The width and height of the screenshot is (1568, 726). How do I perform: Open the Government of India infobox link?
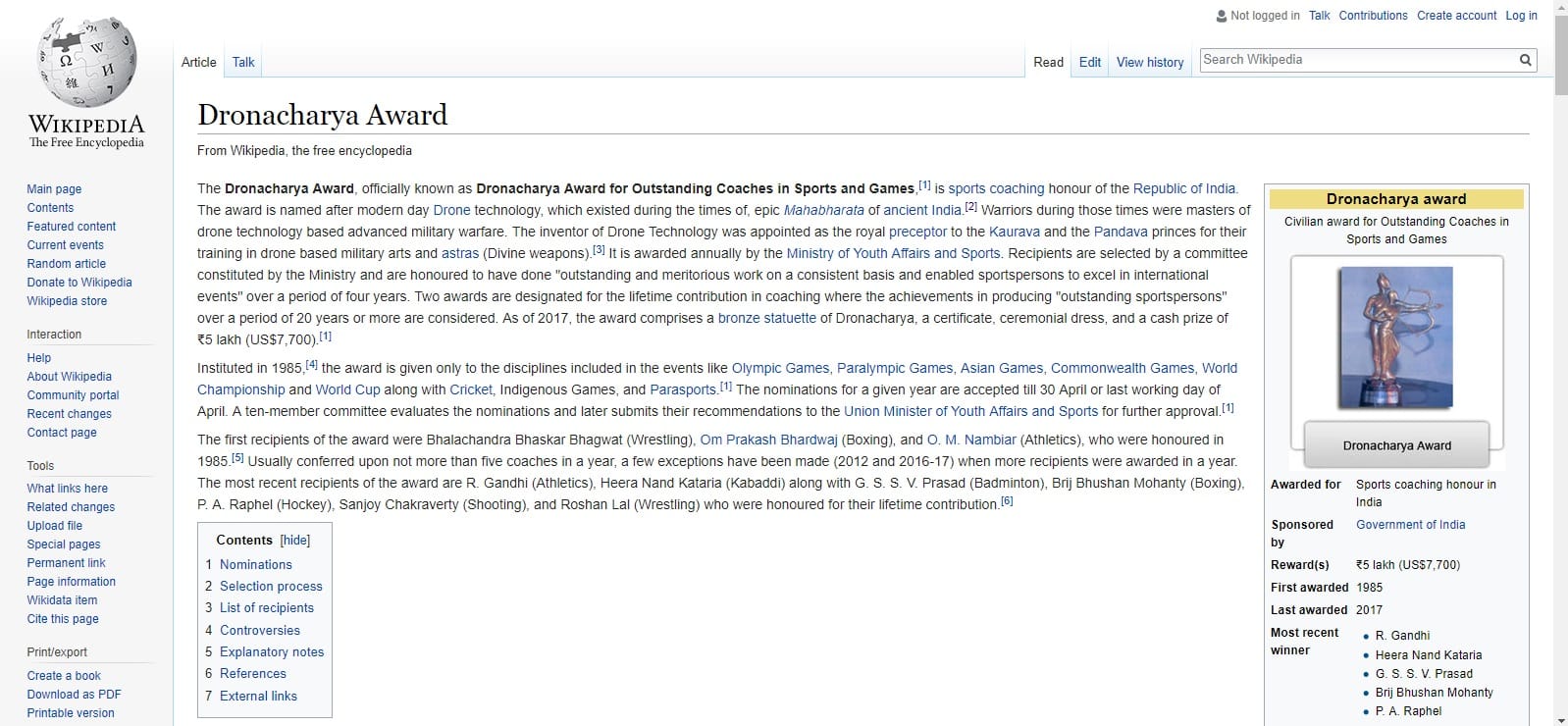pos(1410,525)
